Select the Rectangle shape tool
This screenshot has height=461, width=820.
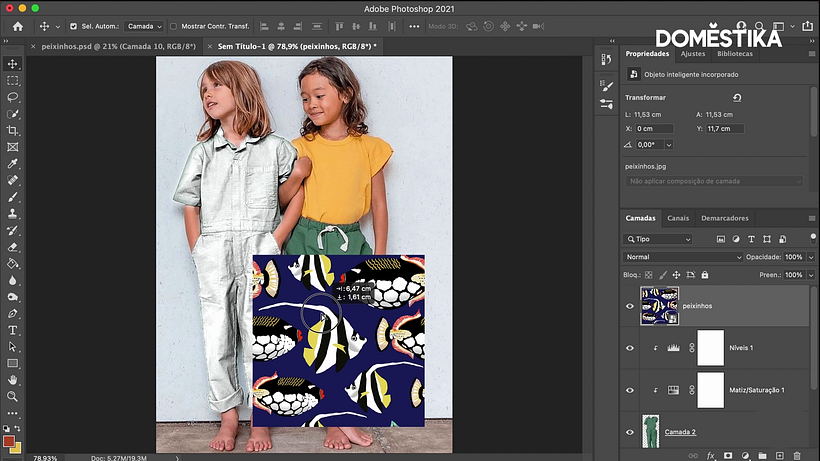[13, 363]
